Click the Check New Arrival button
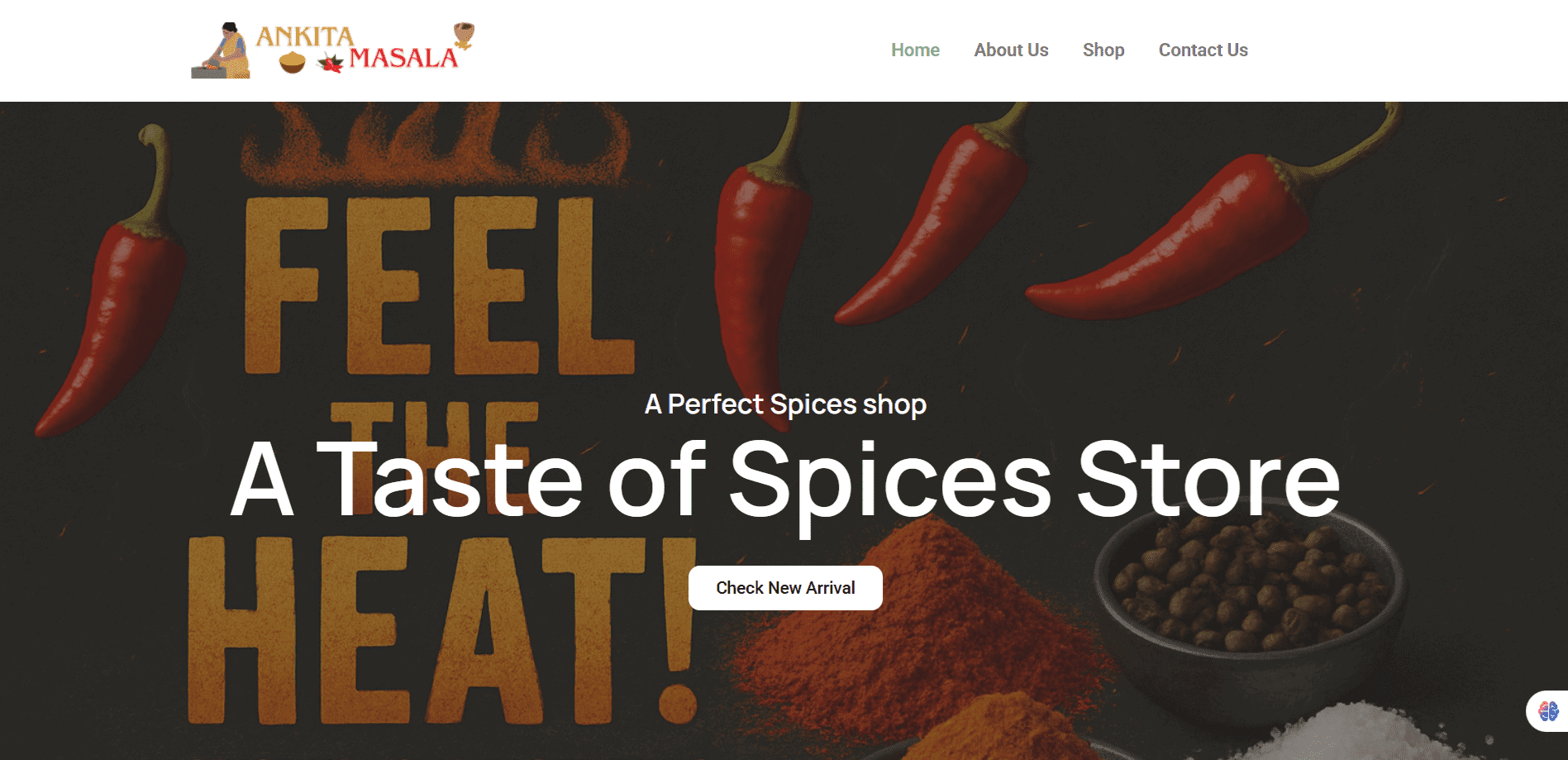The image size is (1568, 760). tap(785, 588)
